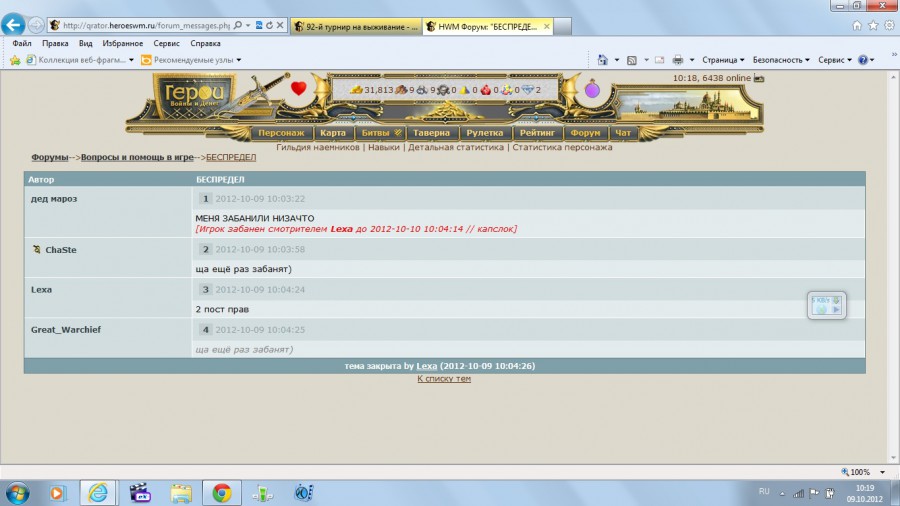Click the IE home icon
The width and height of the screenshot is (900, 506).
click(856, 25)
